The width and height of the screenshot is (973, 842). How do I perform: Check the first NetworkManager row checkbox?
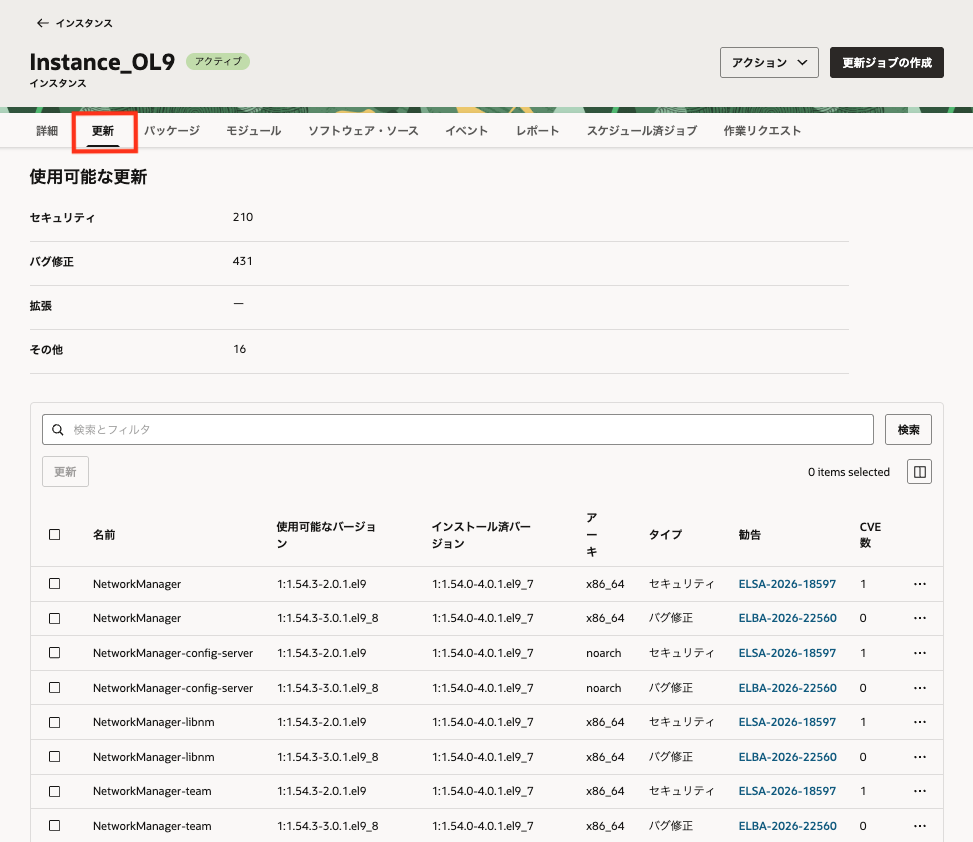(x=55, y=584)
